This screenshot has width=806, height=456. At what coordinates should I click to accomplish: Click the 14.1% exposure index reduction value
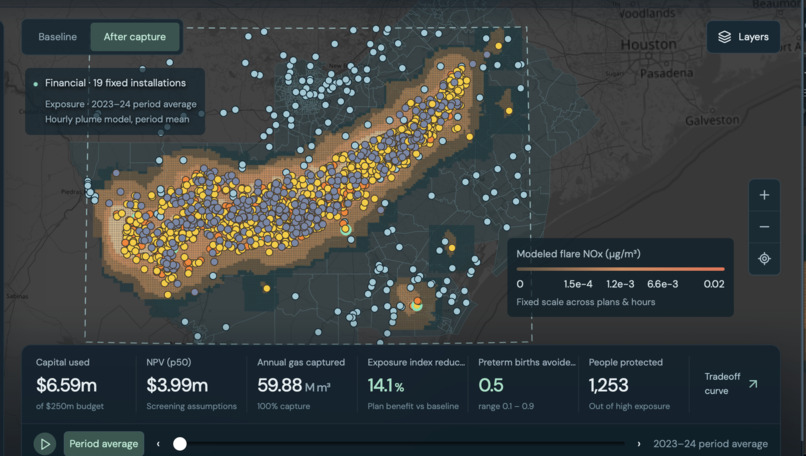click(x=386, y=385)
